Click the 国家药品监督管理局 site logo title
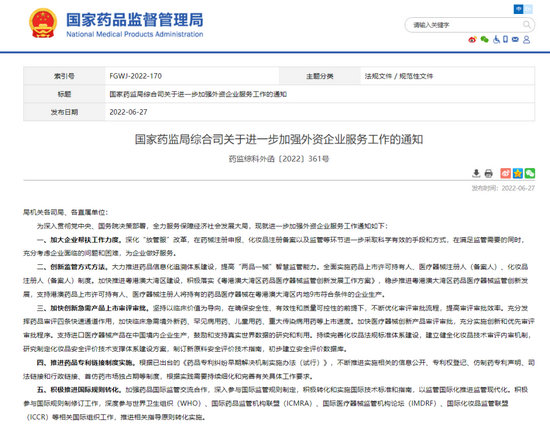 point(135,20)
